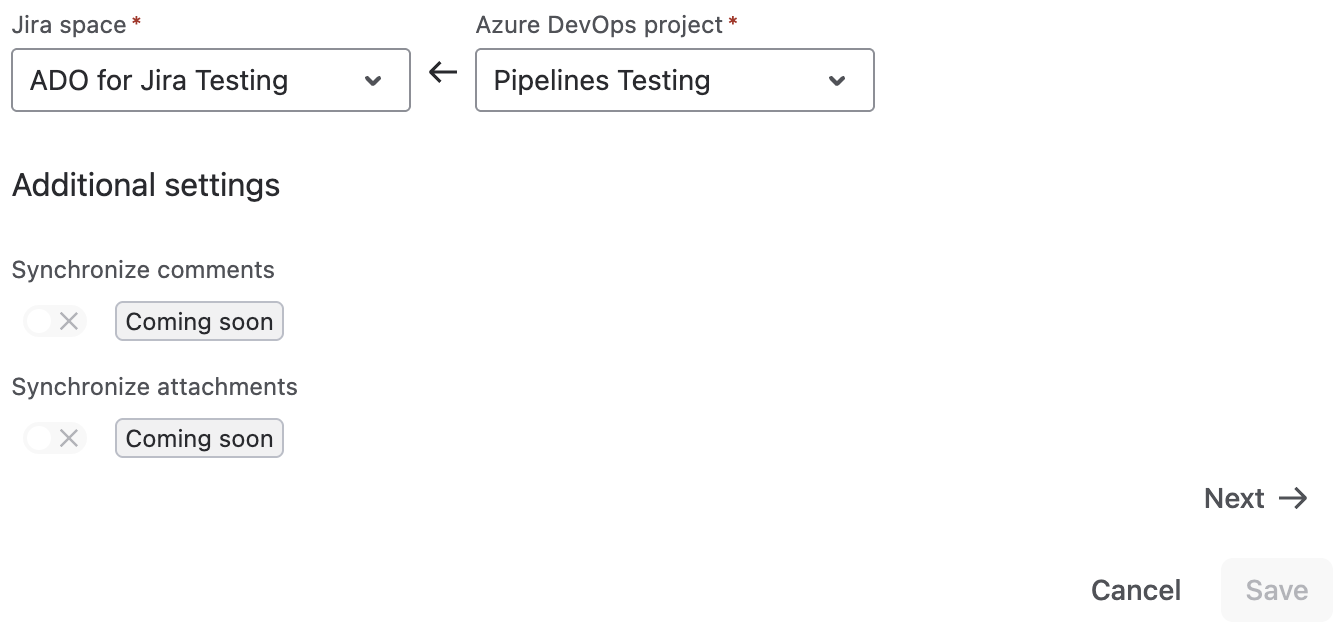
Task: Open the Azure DevOps project dropdown
Action: [675, 80]
